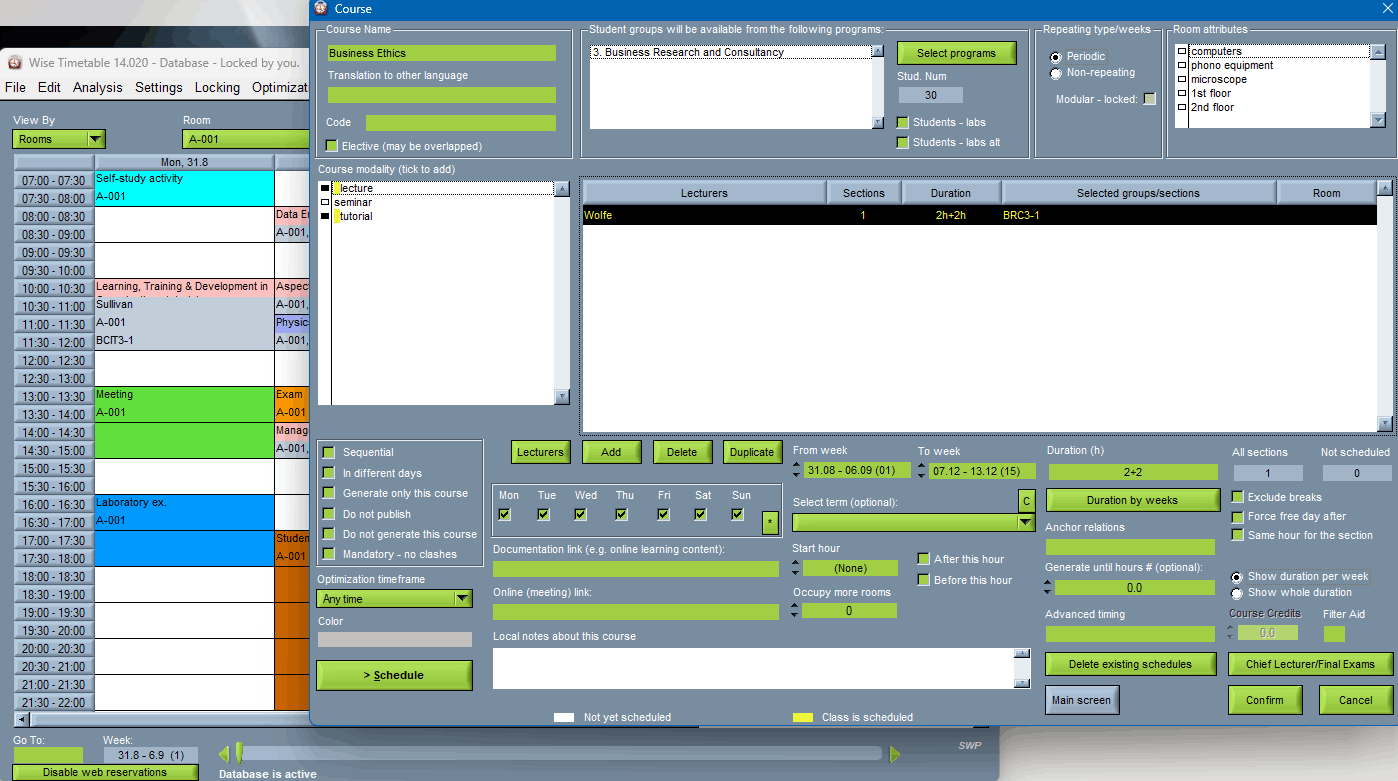The height and width of the screenshot is (781, 1398).
Task: Click the grey Color swatch field
Action: [394, 639]
